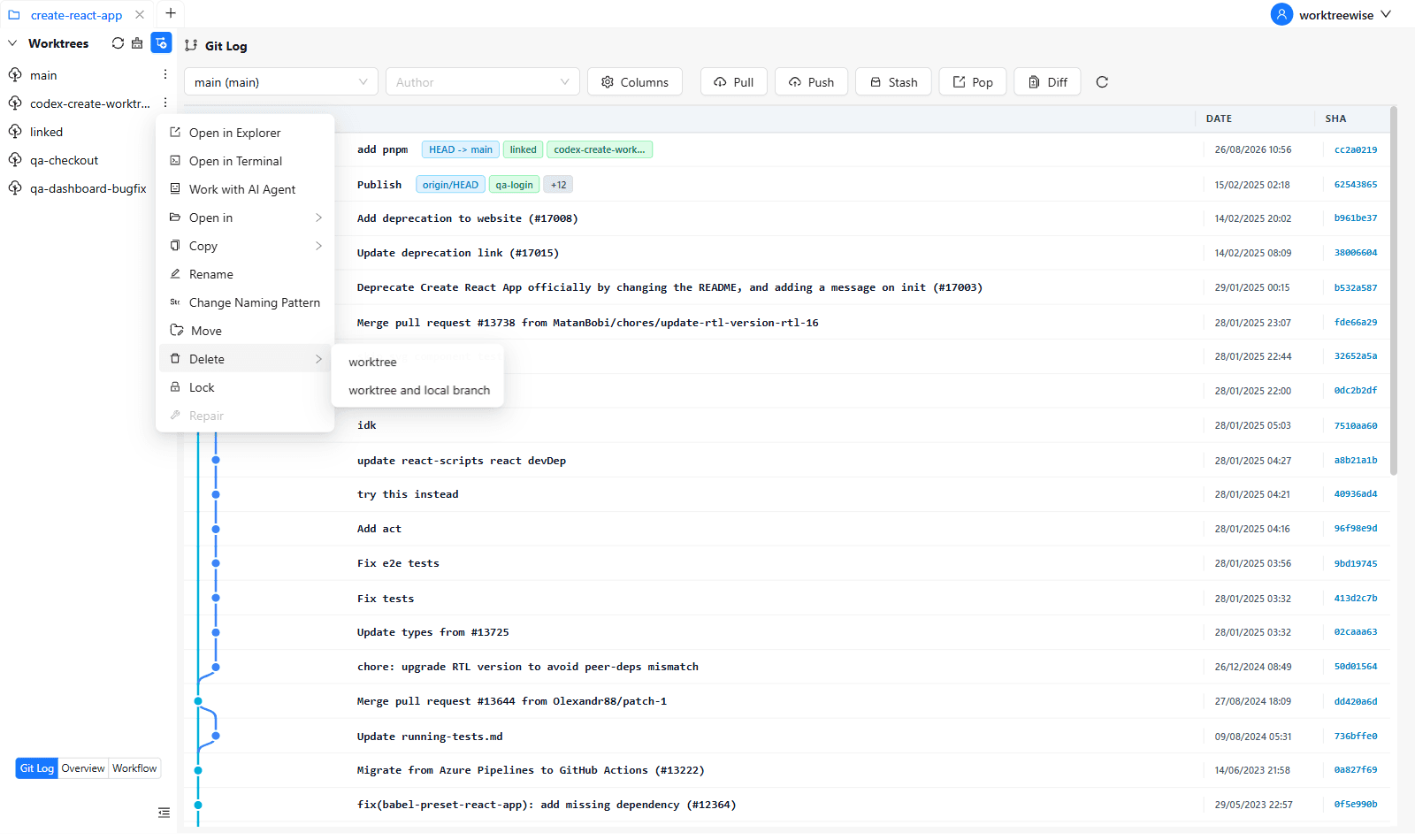Click the Pull button
This screenshot has height=840, width=1415.
point(734,82)
